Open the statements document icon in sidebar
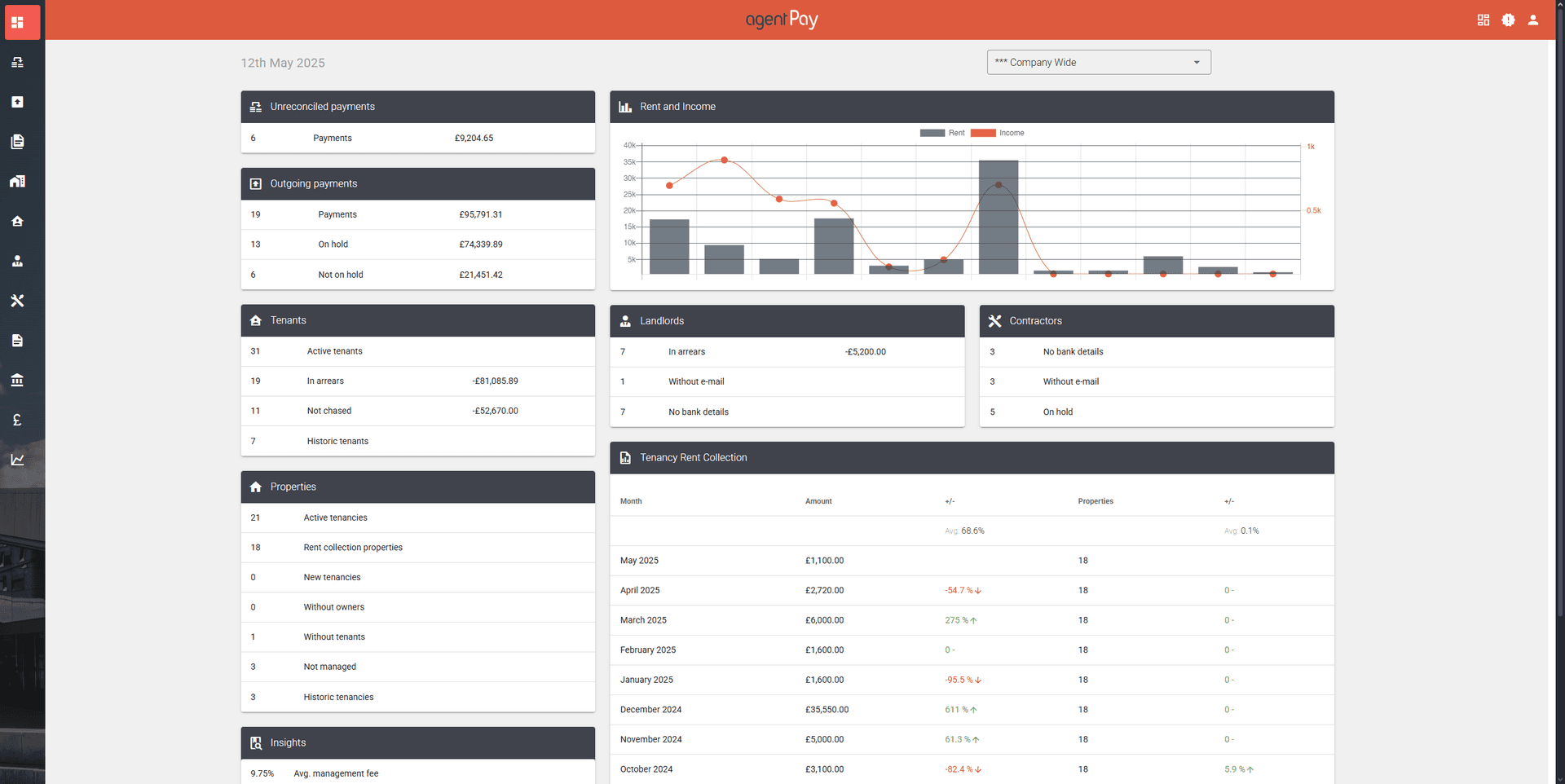This screenshot has width=1565, height=784. pos(17,141)
